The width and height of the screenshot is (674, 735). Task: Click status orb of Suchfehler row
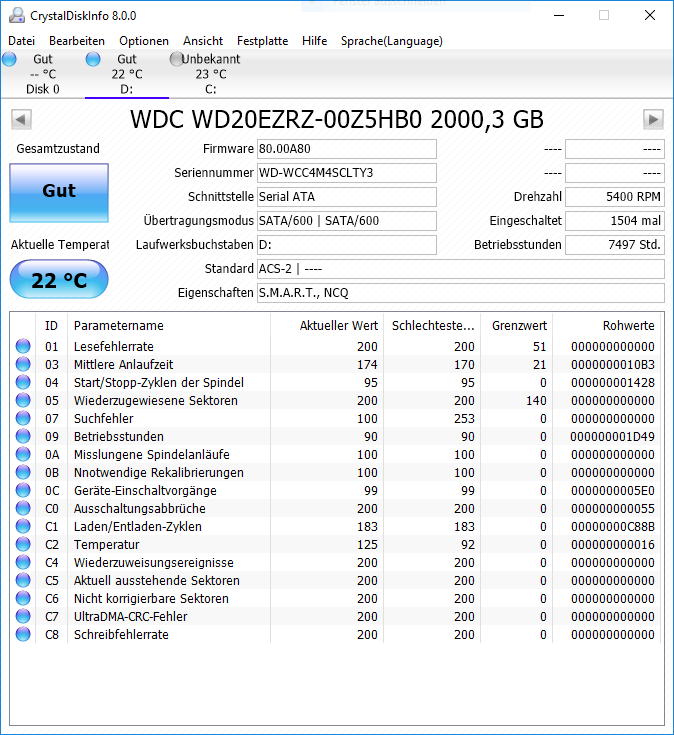tap(23, 418)
